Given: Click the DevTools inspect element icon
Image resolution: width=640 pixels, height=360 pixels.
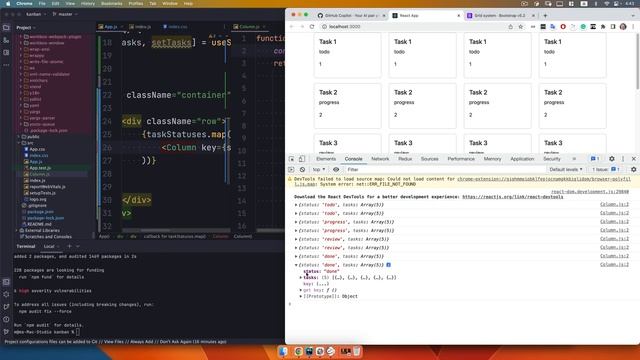Looking at the screenshot, I should point(291,159).
